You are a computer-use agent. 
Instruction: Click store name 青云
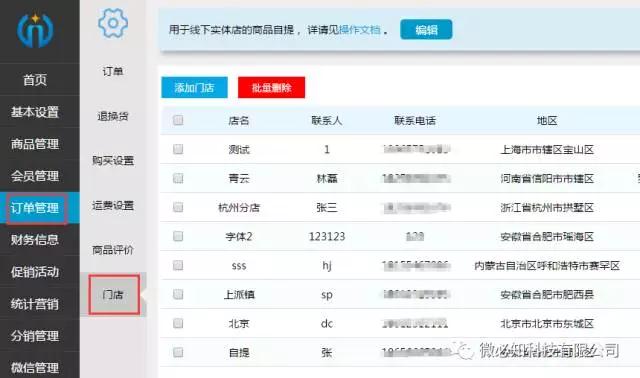239,179
